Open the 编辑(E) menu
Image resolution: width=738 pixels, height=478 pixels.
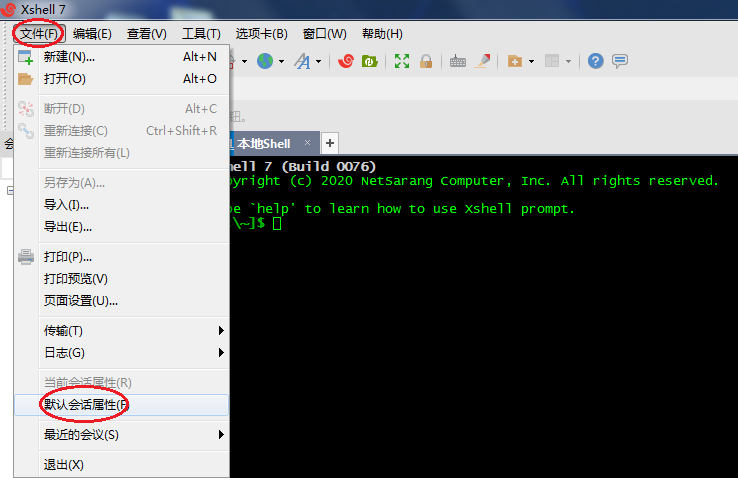point(92,34)
